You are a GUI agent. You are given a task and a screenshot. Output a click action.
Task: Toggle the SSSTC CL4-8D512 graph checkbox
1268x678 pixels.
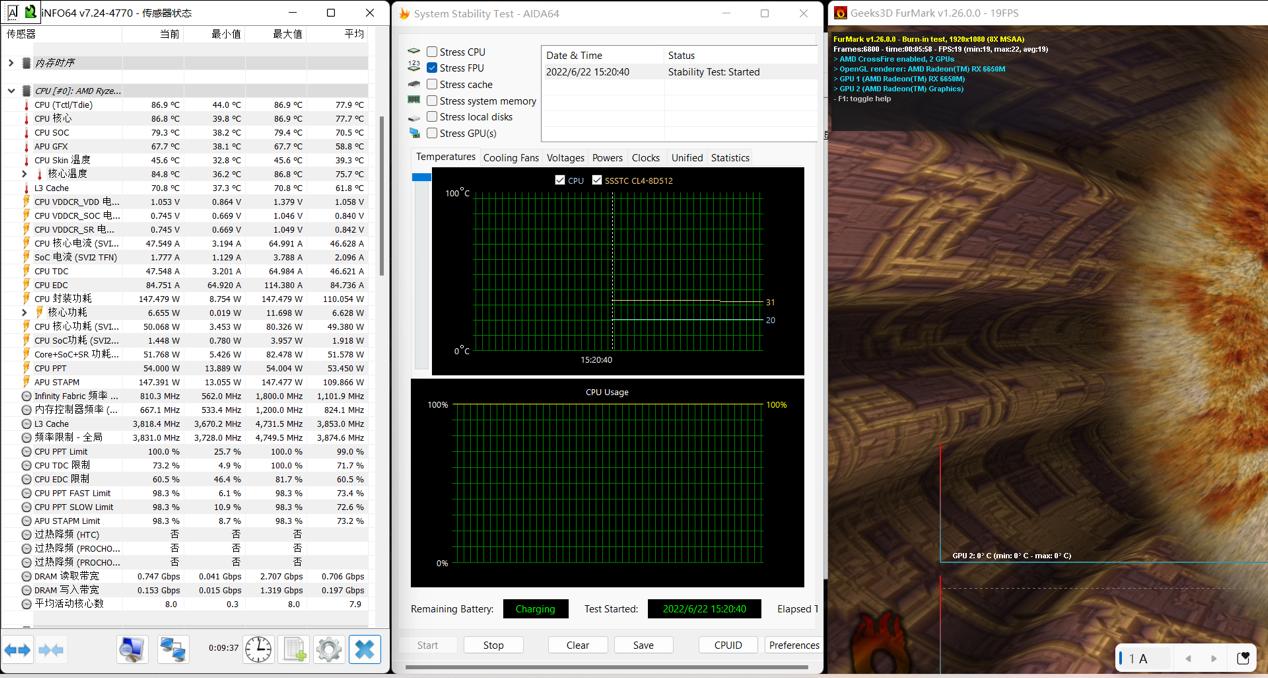[597, 181]
